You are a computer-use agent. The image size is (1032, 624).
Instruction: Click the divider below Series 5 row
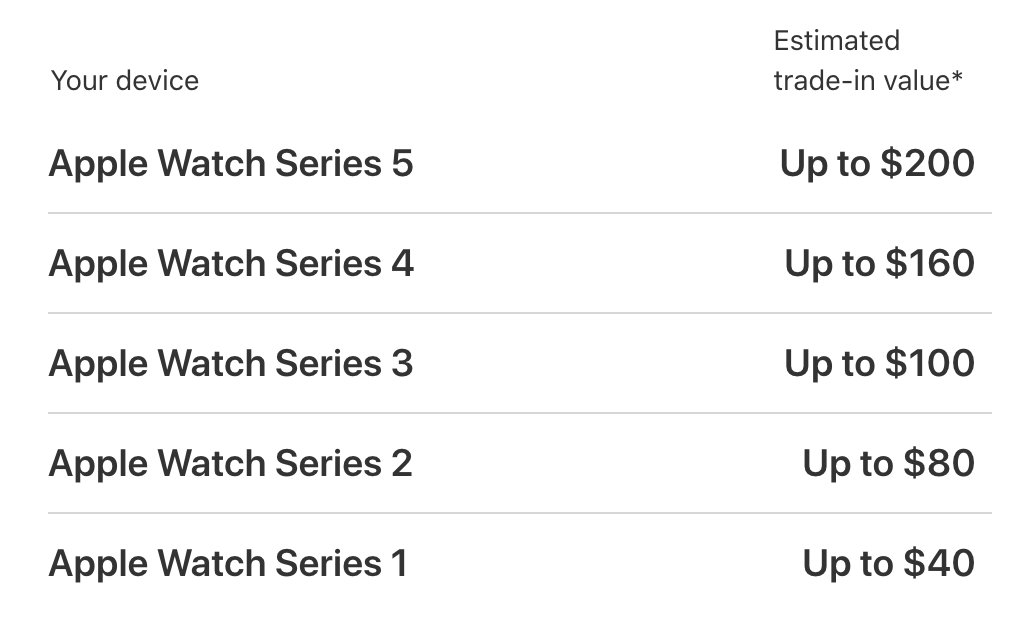(520, 213)
